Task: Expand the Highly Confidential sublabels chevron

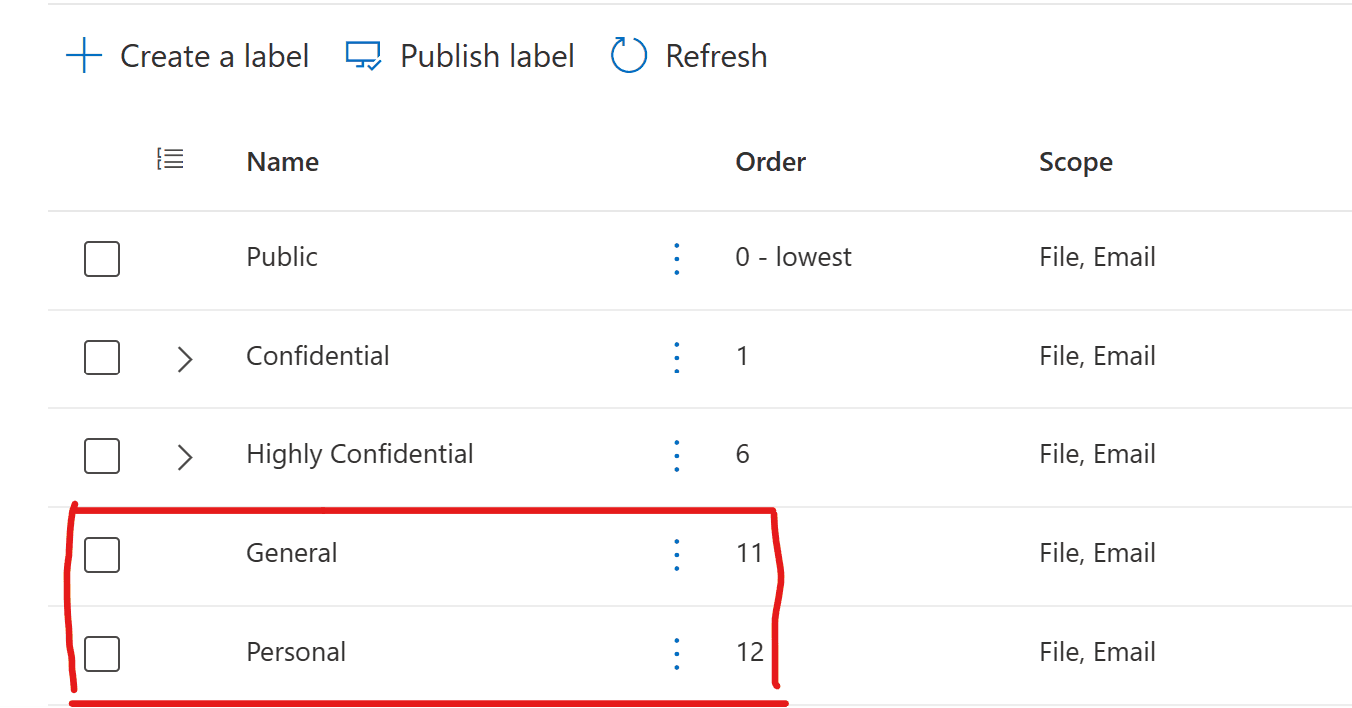Action: coord(184,457)
